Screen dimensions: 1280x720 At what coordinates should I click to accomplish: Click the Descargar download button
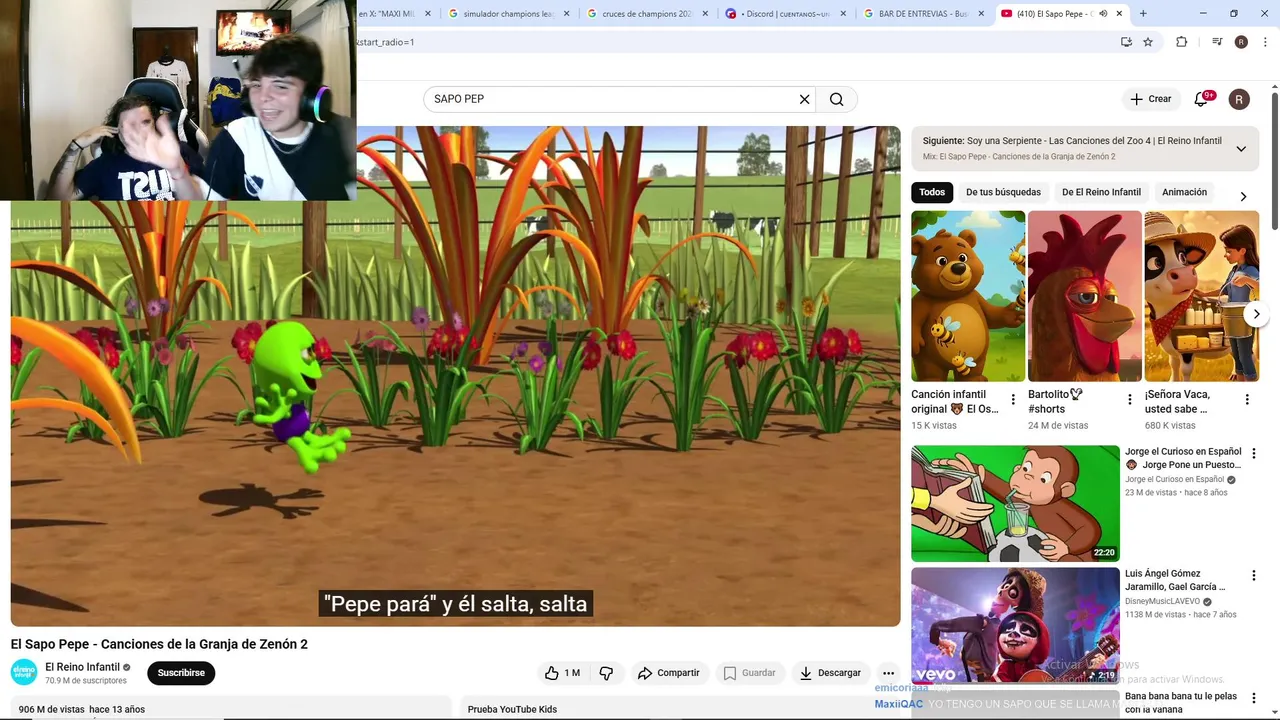click(830, 673)
